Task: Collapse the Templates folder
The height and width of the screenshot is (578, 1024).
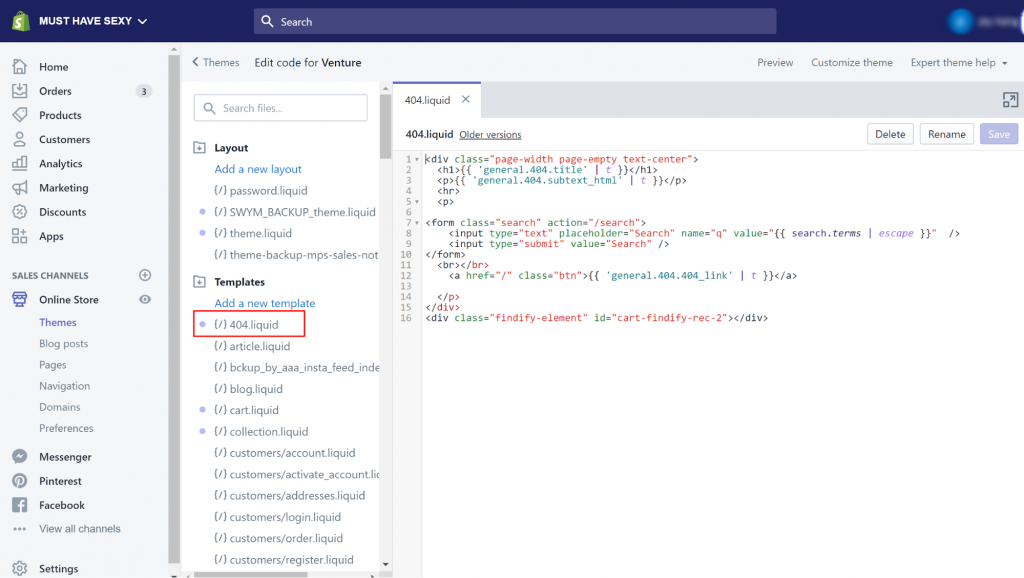Action: (199, 282)
